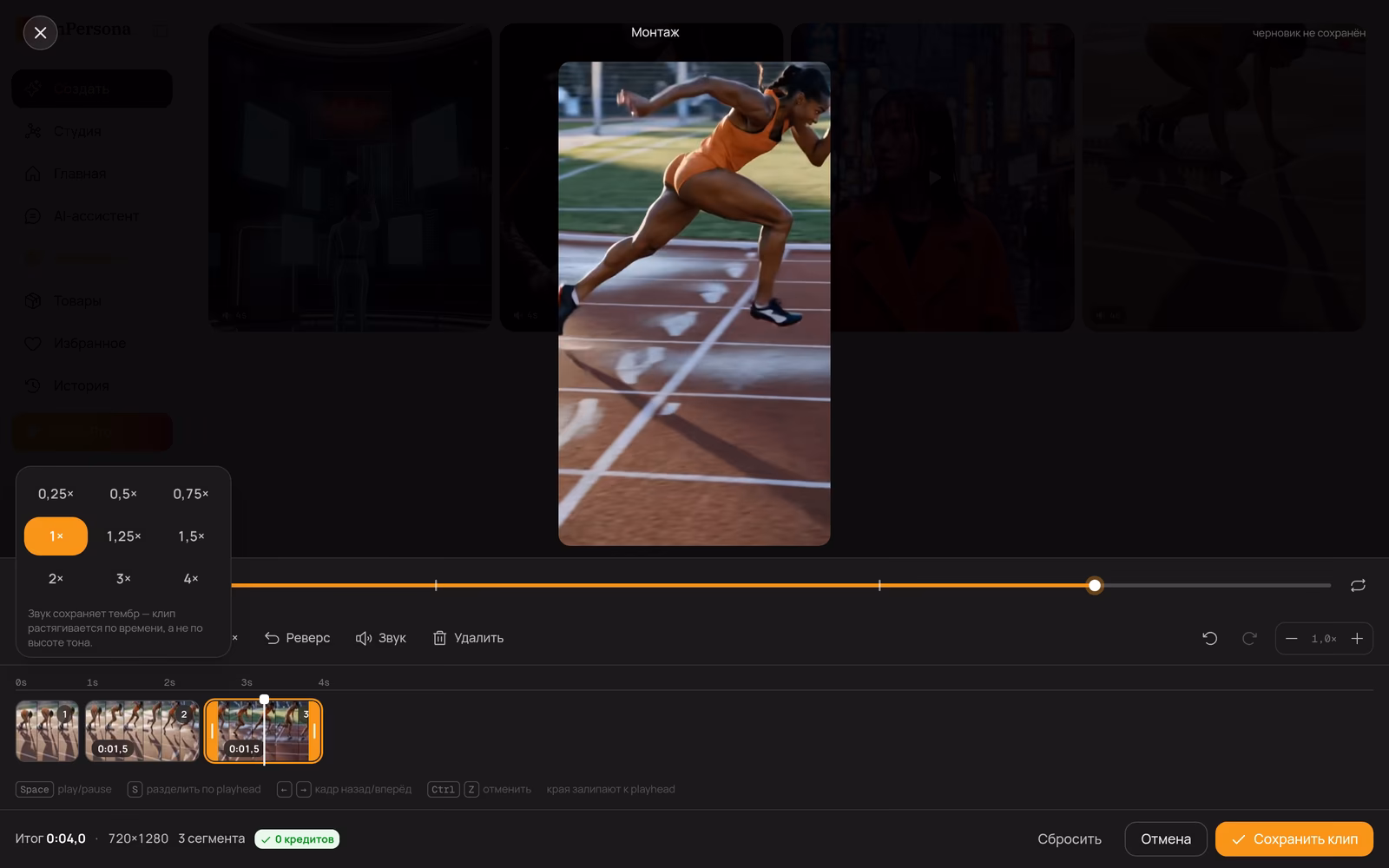This screenshot has height=868, width=1389.
Task: Choose the 1,5× speed option
Action: pos(191,536)
